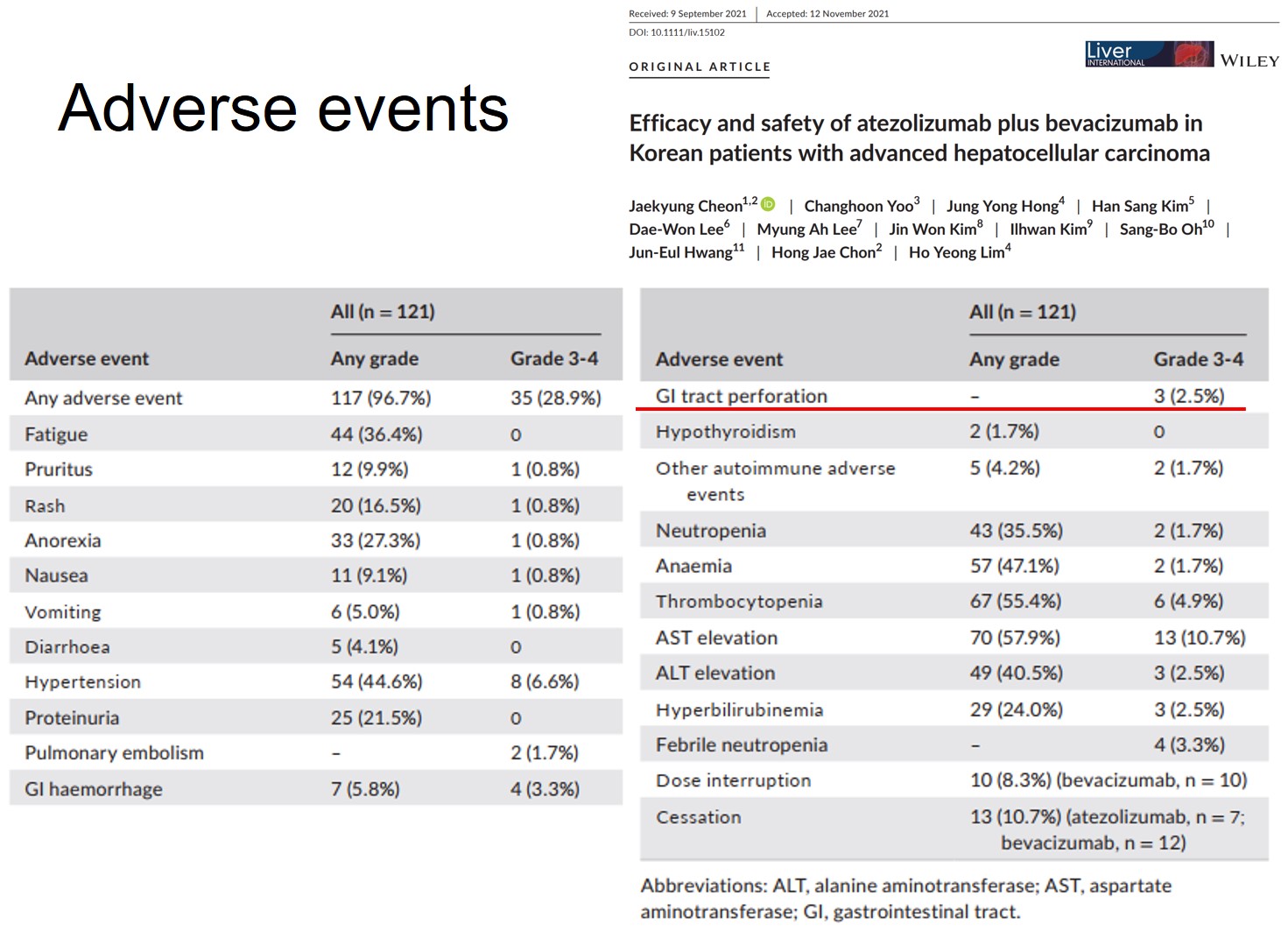Click the "GI tract perforation" row label
Screen dimensions: 1288x932
tap(742, 396)
